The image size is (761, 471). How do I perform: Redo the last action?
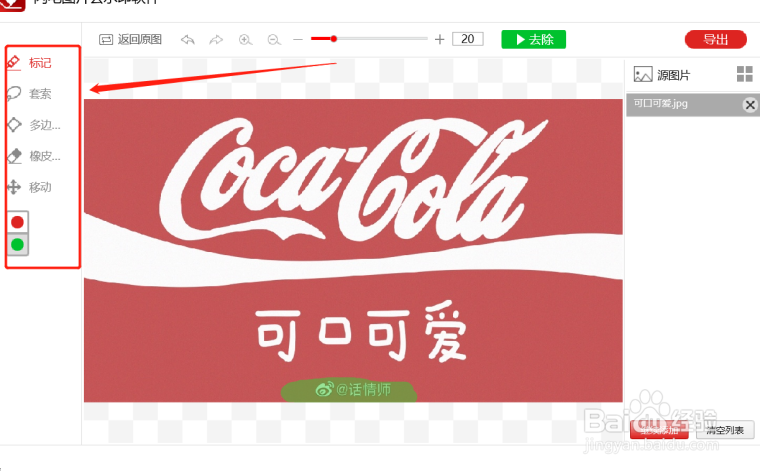(x=216, y=39)
